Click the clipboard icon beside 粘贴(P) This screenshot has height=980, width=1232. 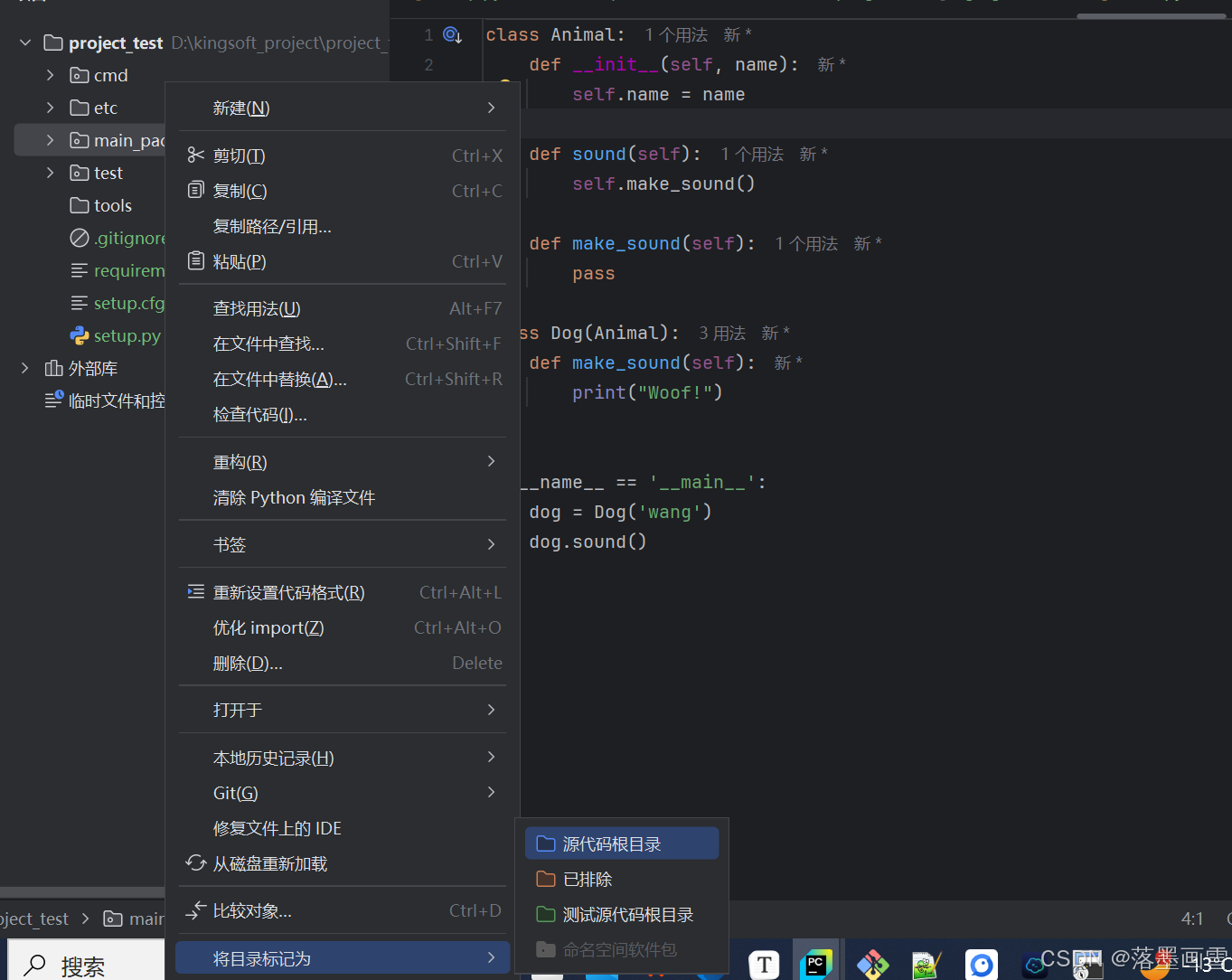tap(195, 260)
